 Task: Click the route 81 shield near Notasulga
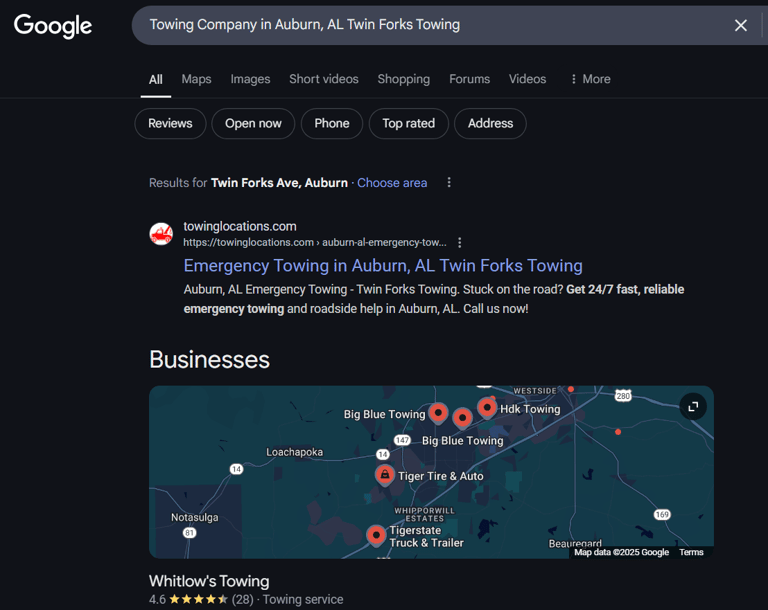[x=190, y=533]
